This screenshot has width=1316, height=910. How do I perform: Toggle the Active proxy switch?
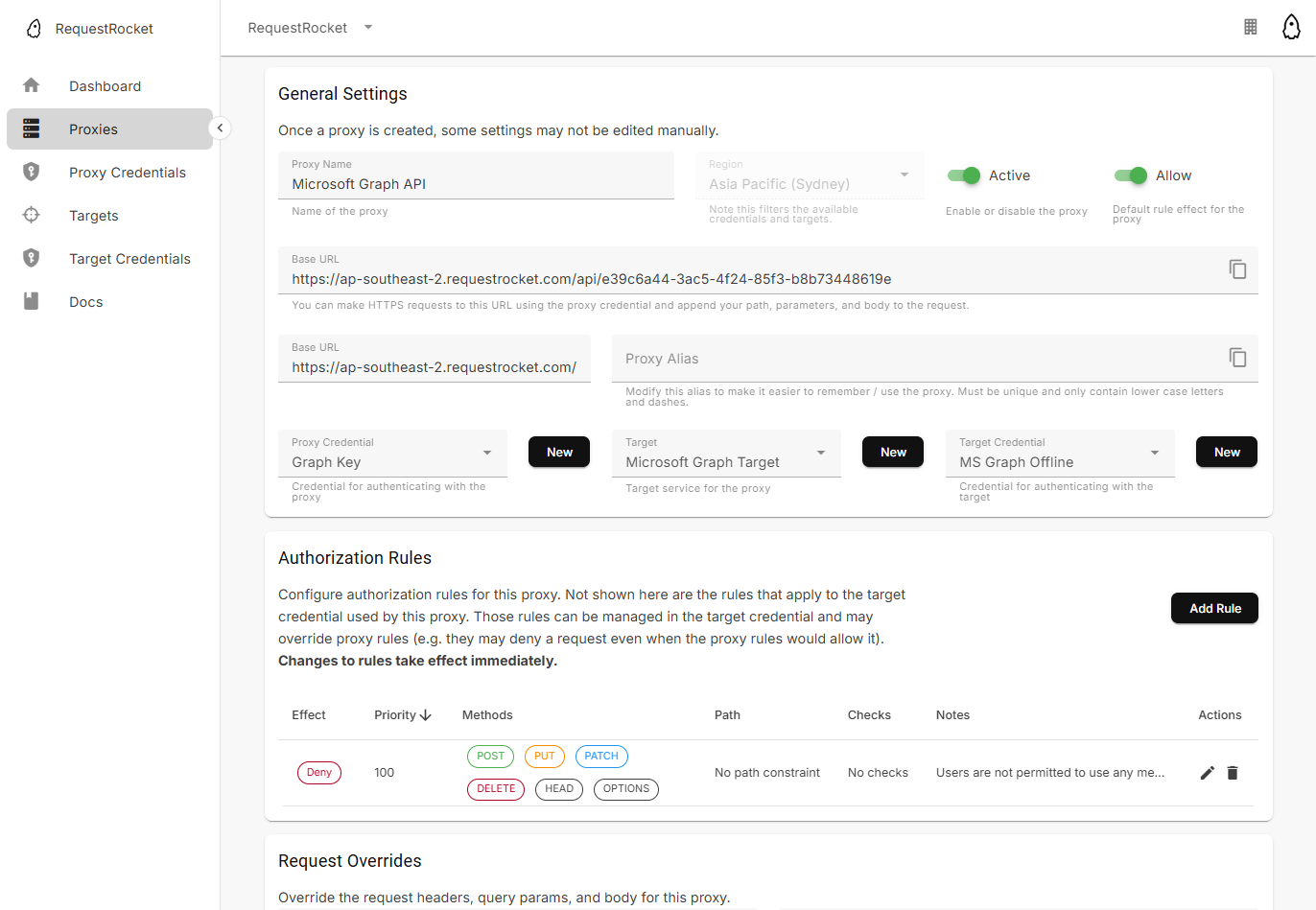tap(964, 175)
